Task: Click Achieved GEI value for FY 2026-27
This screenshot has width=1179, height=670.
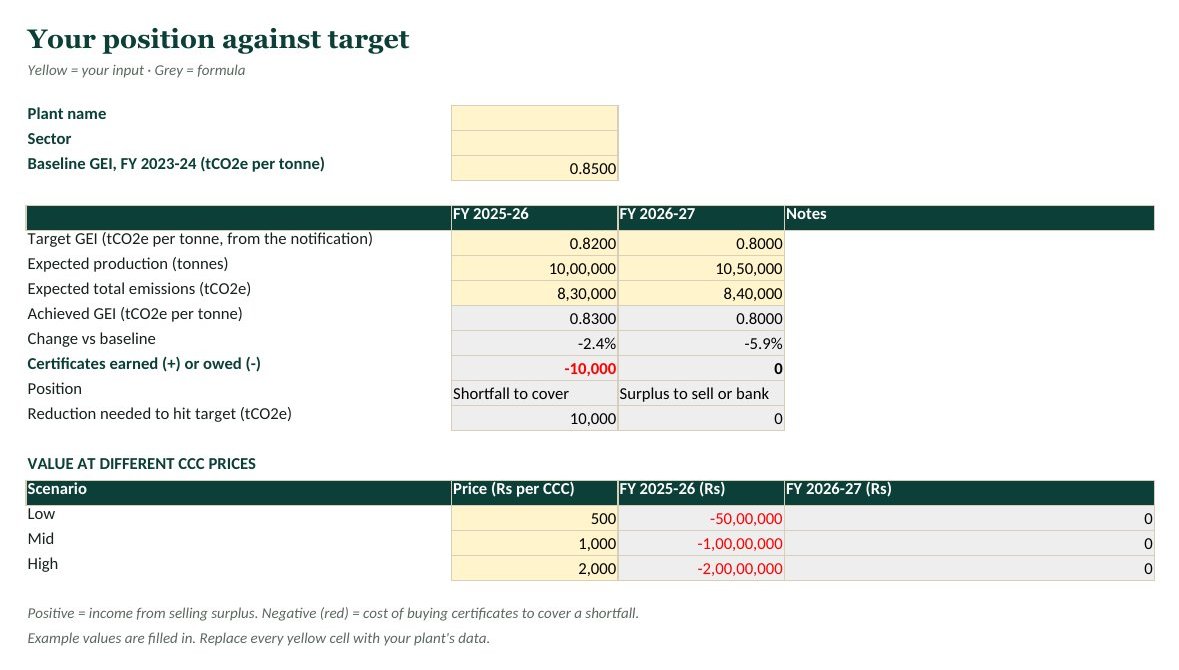Action: pos(701,318)
